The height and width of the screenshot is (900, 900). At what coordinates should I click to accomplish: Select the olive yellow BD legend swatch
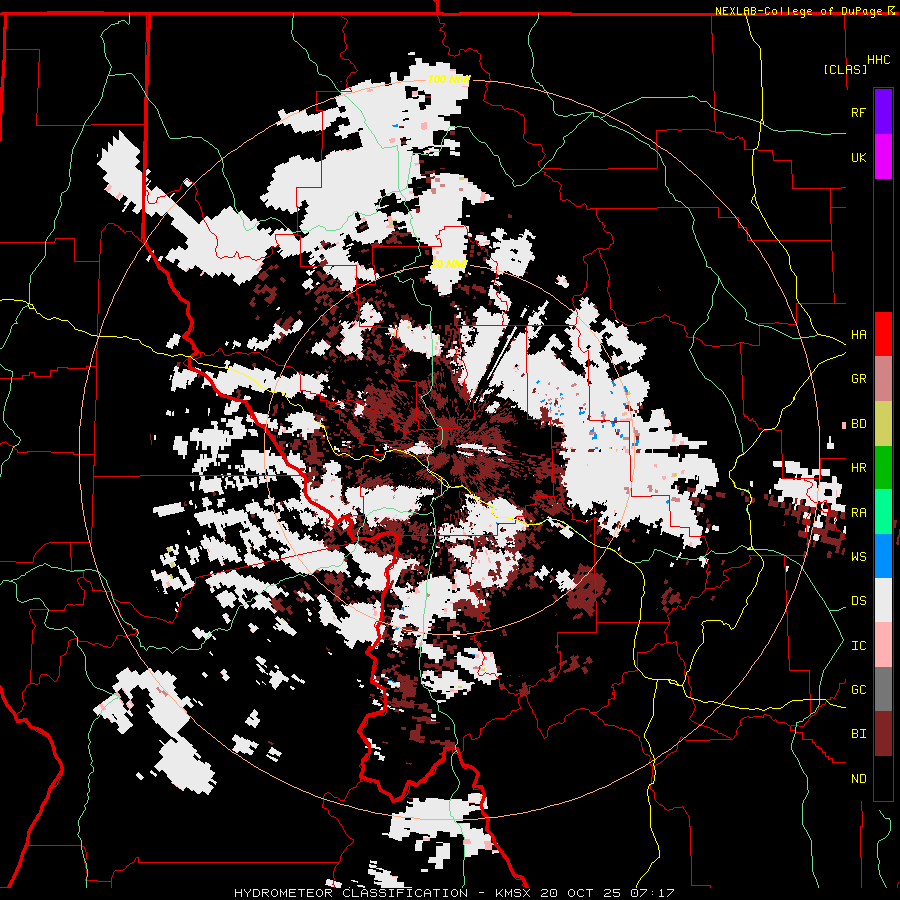883,424
